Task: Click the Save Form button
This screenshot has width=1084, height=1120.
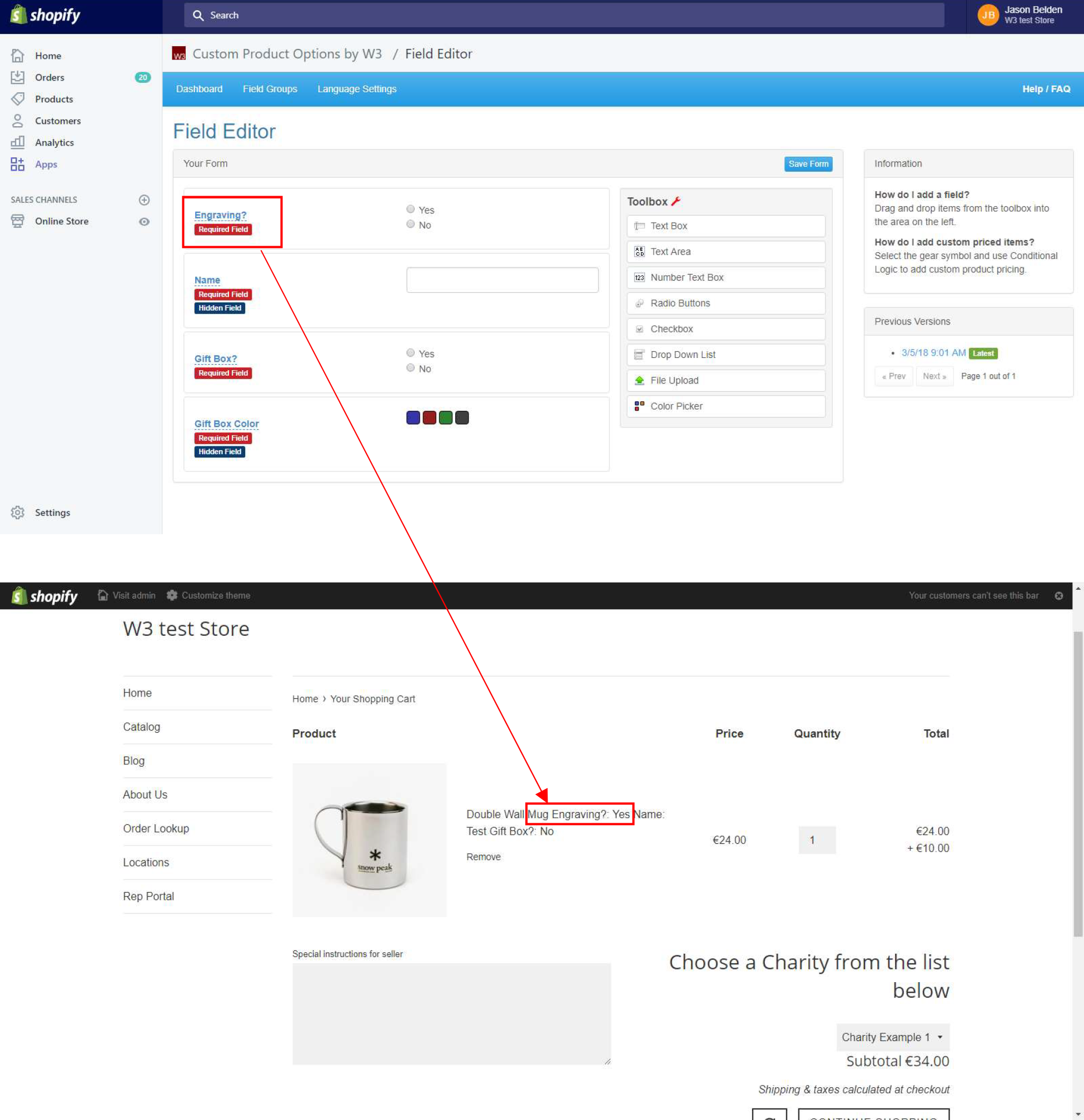Action: tap(808, 164)
